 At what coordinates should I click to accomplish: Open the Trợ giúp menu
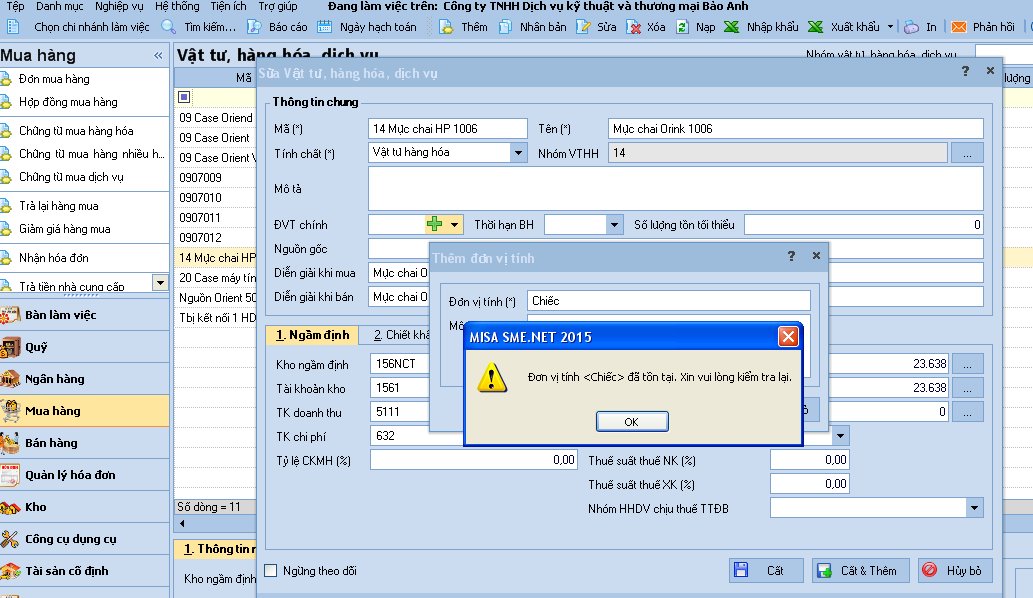277,7
